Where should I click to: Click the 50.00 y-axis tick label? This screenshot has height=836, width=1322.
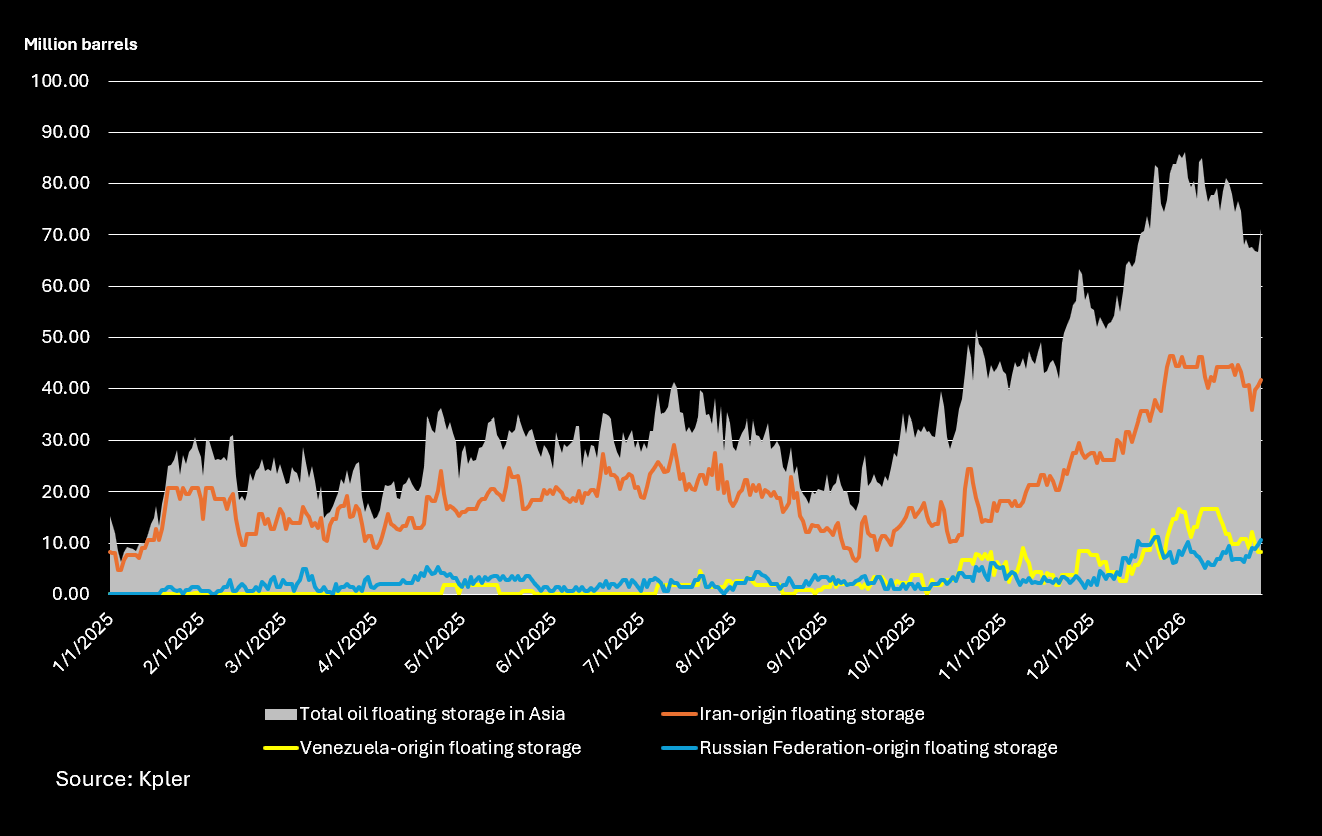66,337
